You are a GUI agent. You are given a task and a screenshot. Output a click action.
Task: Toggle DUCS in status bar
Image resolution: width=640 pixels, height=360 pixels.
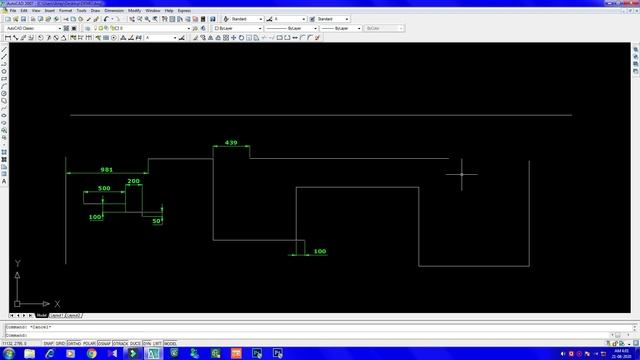(x=136, y=343)
